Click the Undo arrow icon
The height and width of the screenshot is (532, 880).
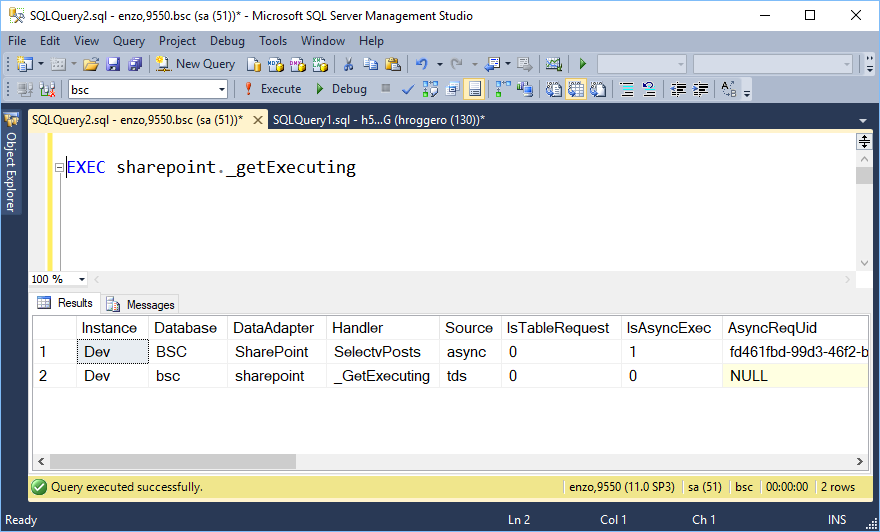(421, 64)
